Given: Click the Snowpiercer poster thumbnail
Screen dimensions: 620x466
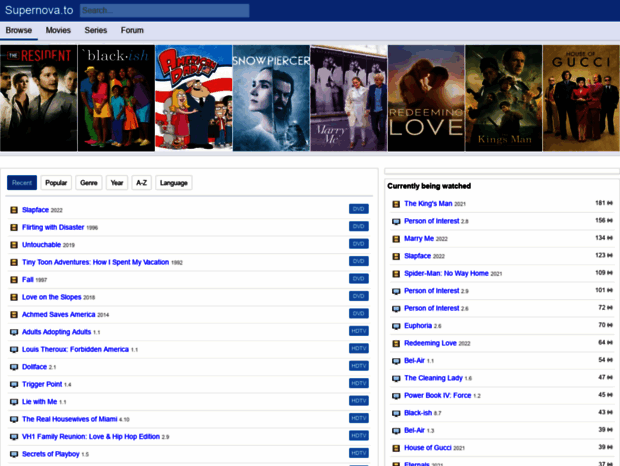Looking at the screenshot, I should tap(271, 98).
